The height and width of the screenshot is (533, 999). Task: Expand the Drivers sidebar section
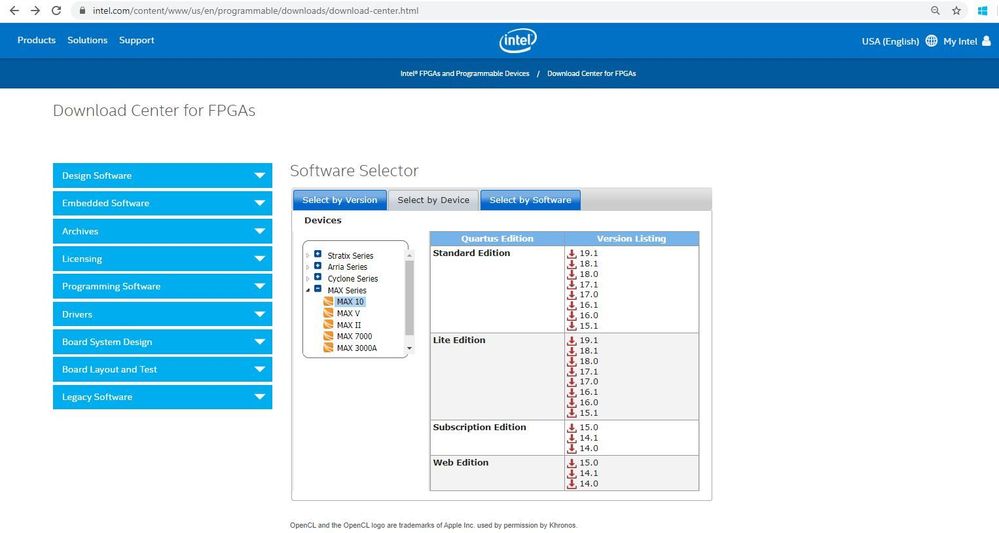pyautogui.click(x=162, y=314)
